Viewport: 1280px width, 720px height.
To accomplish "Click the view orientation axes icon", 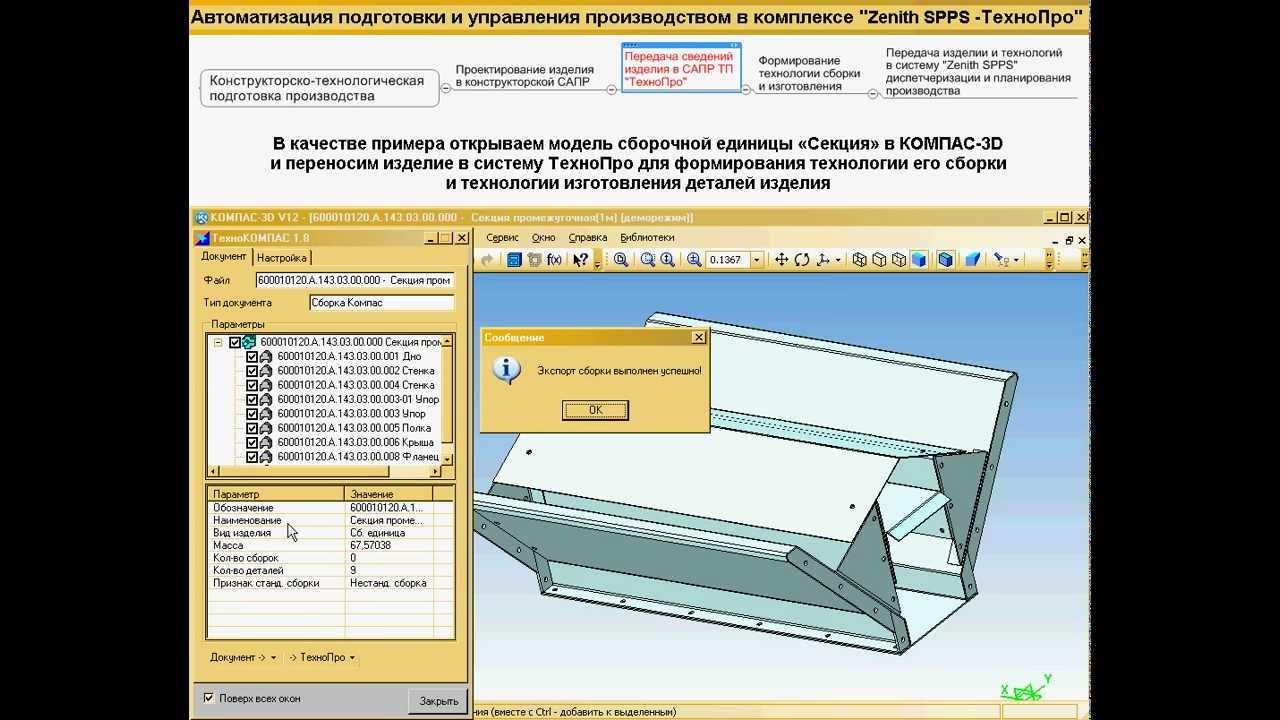I will tap(822, 260).
